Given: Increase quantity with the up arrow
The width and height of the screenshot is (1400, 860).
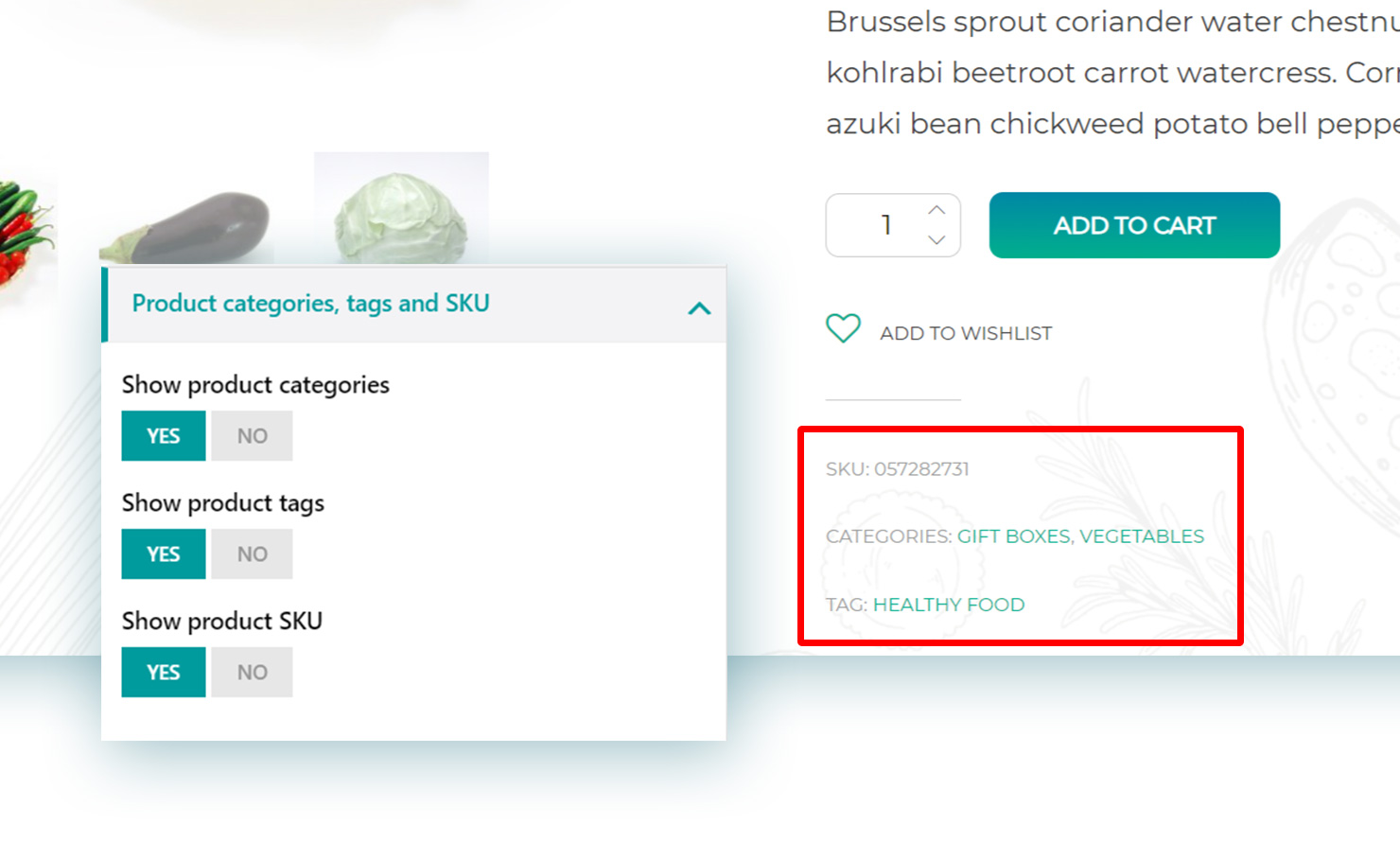Looking at the screenshot, I should (936, 210).
